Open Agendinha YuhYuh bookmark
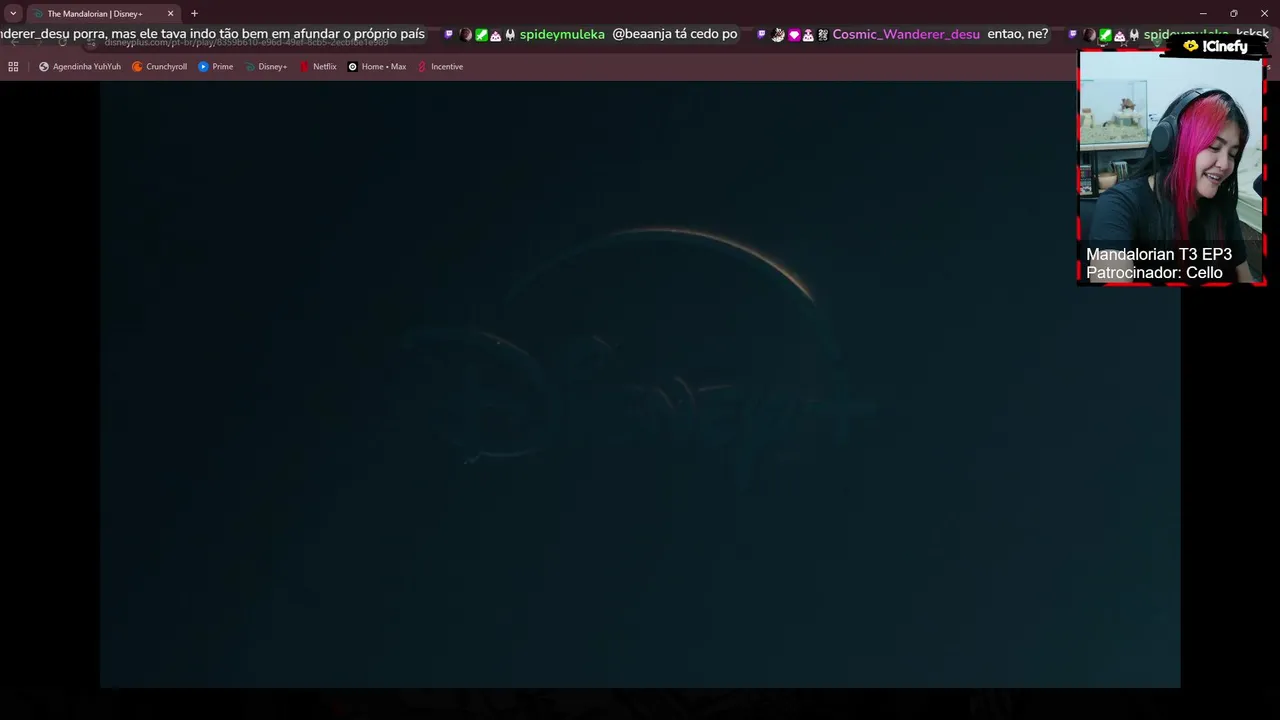Screen dimensions: 1280x720 point(79,66)
